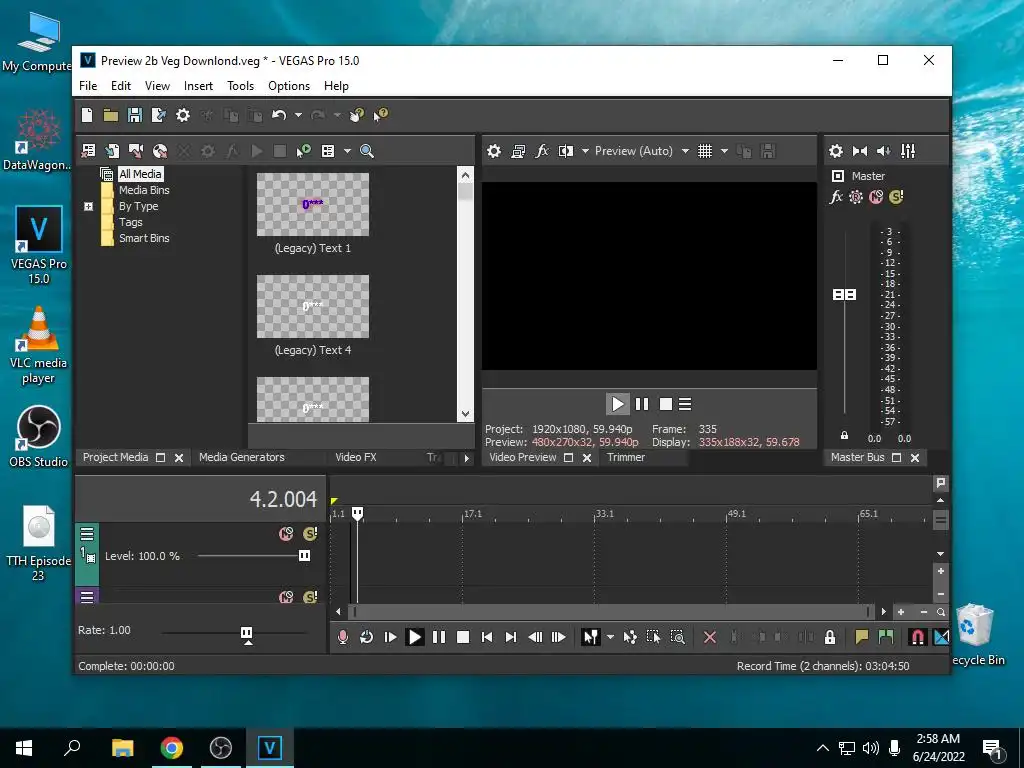
Task: Click the Interactive Tutorials hand icon
Action: (357, 115)
